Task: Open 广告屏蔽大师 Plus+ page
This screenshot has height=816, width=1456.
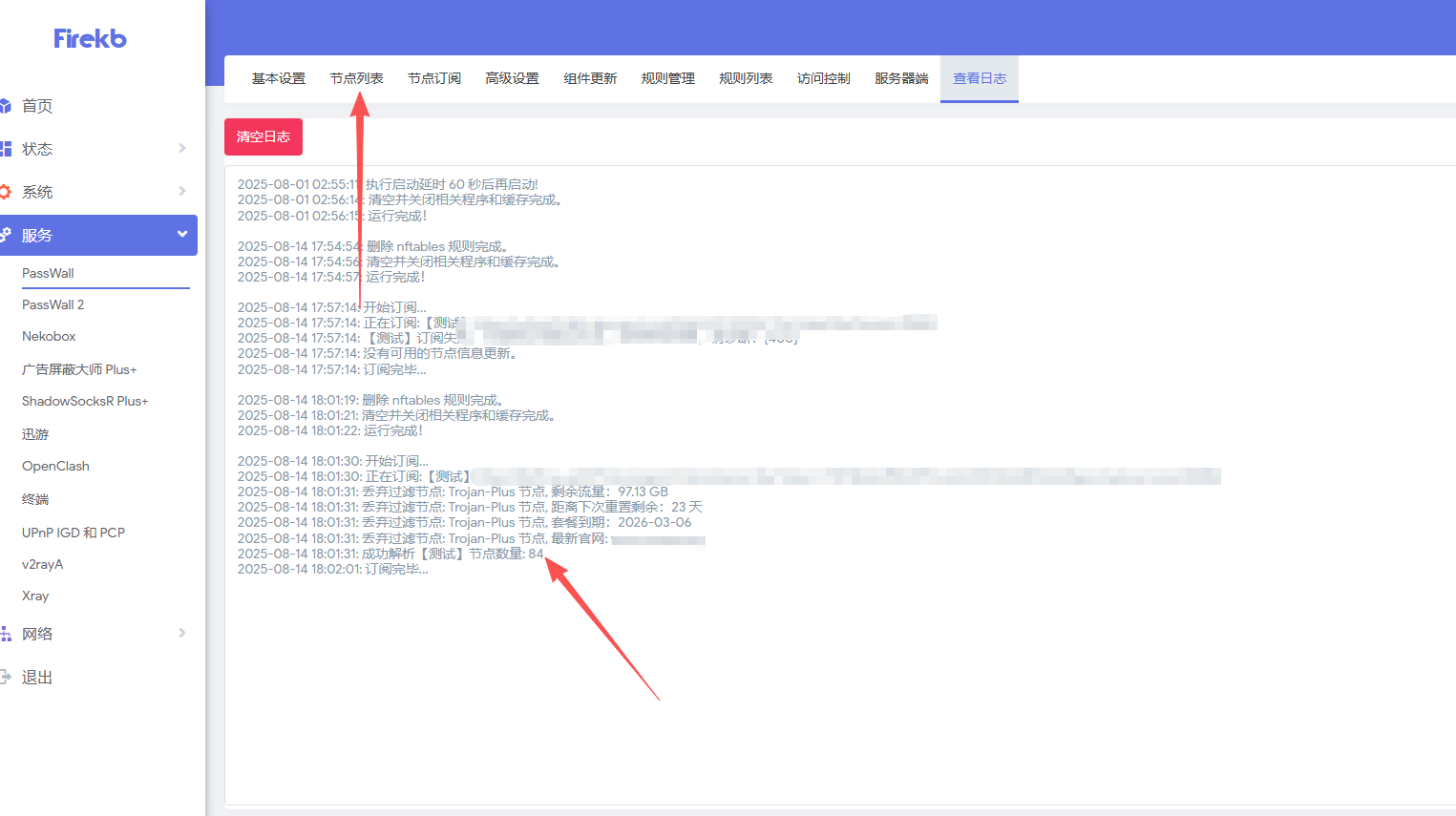Action: [79, 369]
